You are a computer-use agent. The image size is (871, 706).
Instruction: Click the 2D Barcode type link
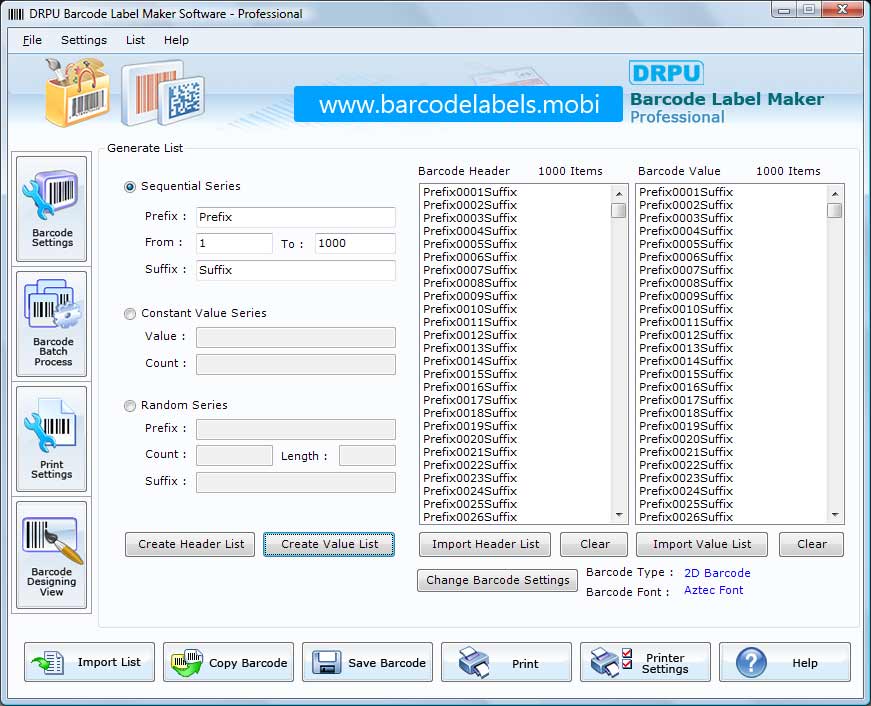pyautogui.click(x=717, y=573)
